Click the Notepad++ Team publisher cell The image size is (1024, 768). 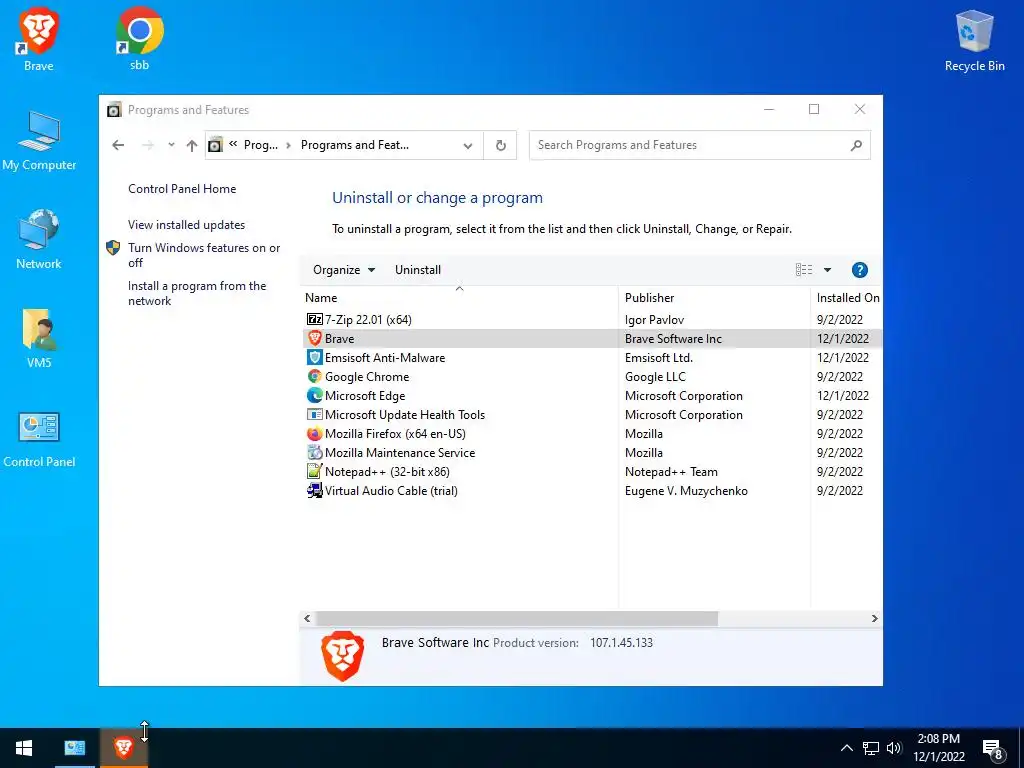tap(671, 472)
